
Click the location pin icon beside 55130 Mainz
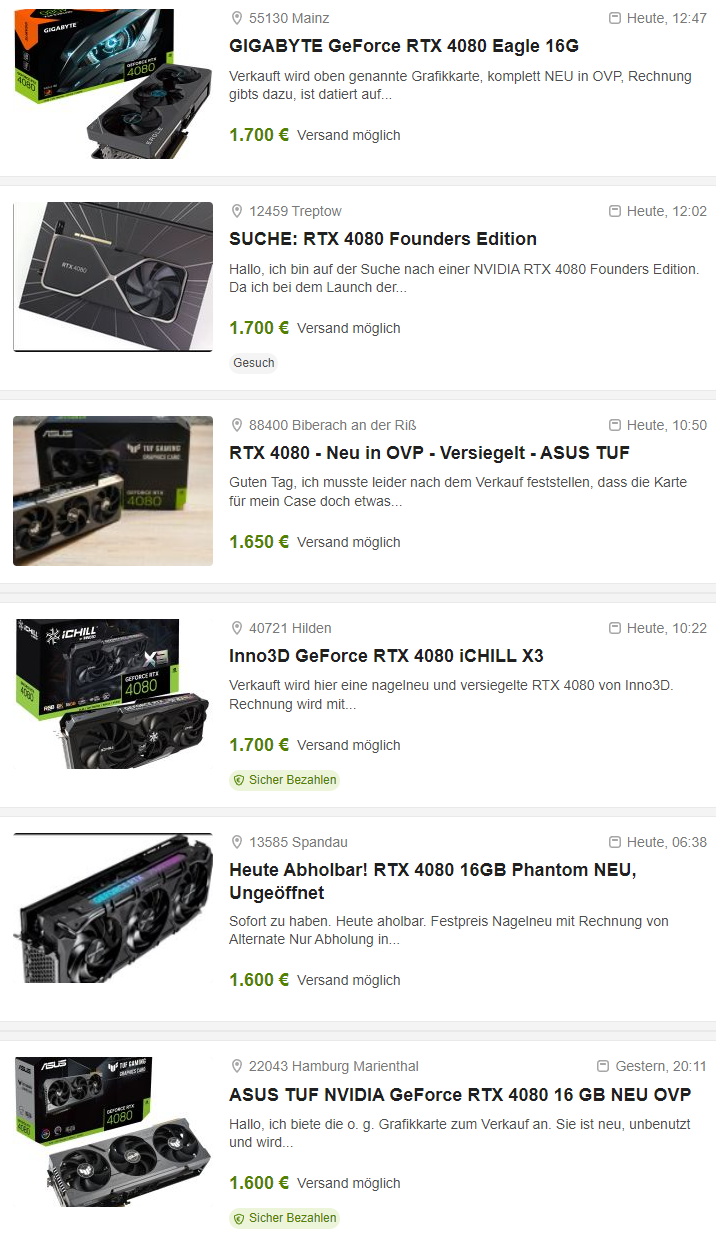point(237,18)
